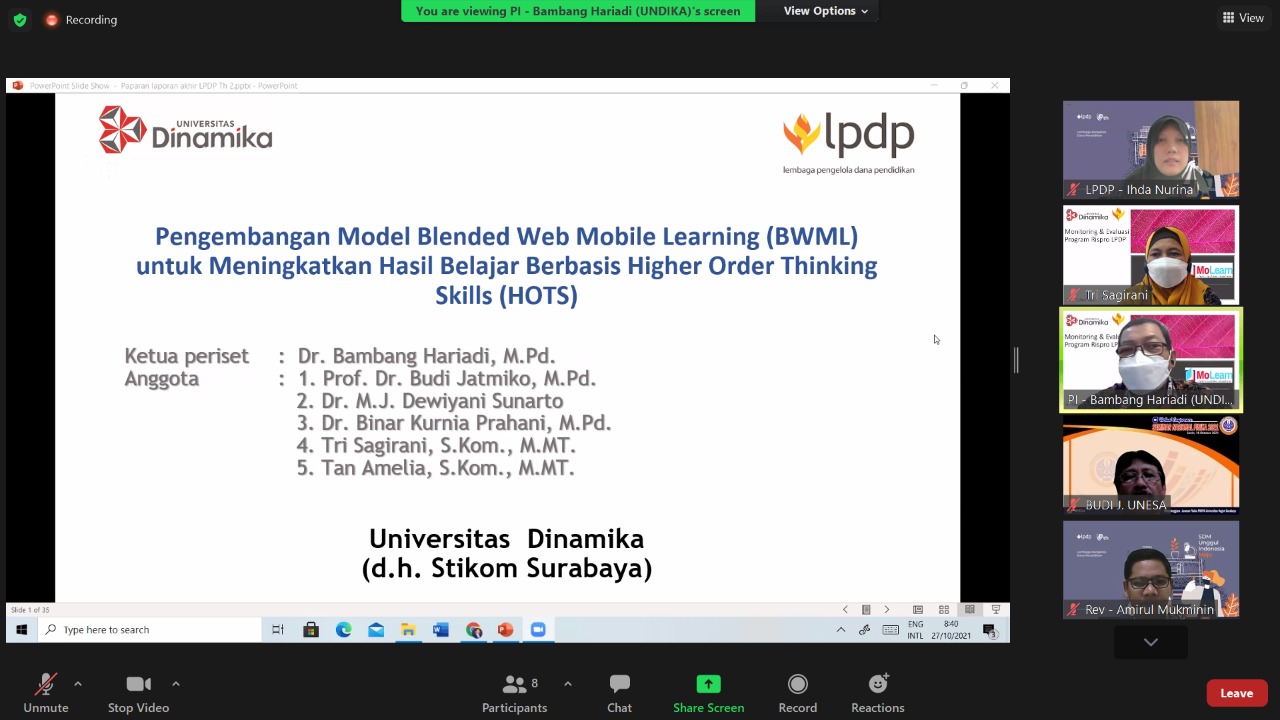Click the line 'Dr. Binar Kurnia Prahani, M.Pd.'
The width and height of the screenshot is (1280, 720).
[466, 423]
